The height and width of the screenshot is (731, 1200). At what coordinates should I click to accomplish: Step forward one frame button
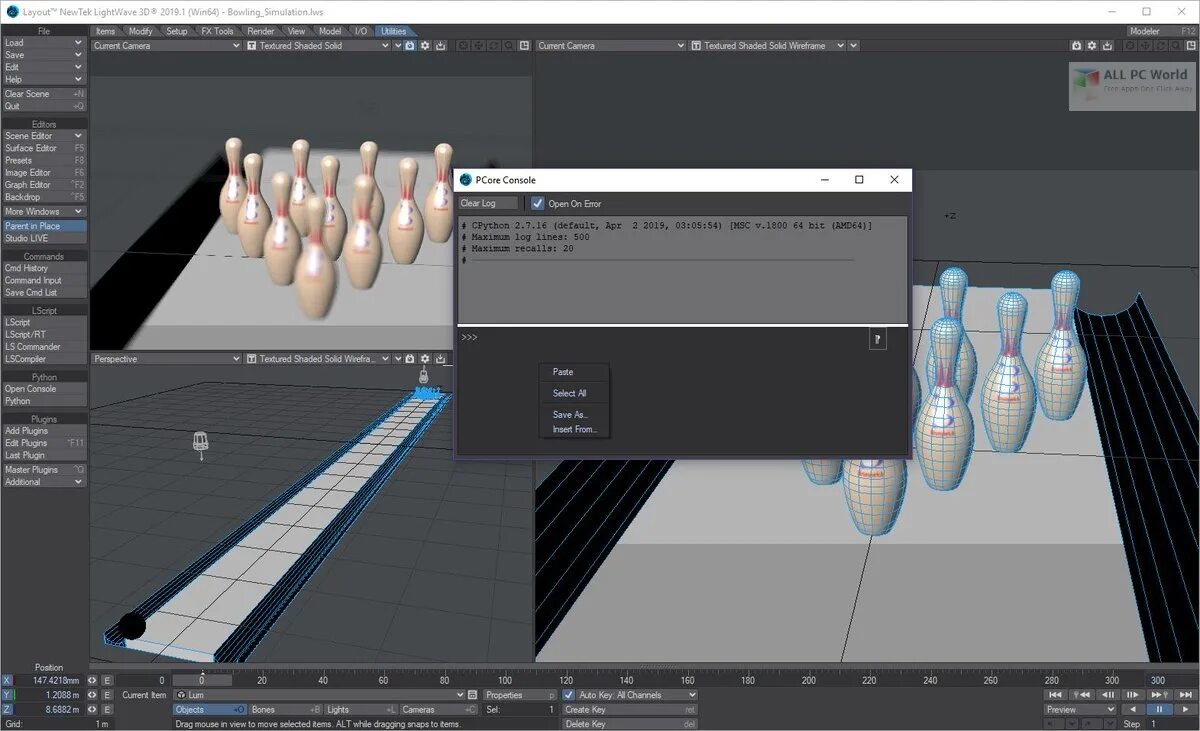(1132, 695)
